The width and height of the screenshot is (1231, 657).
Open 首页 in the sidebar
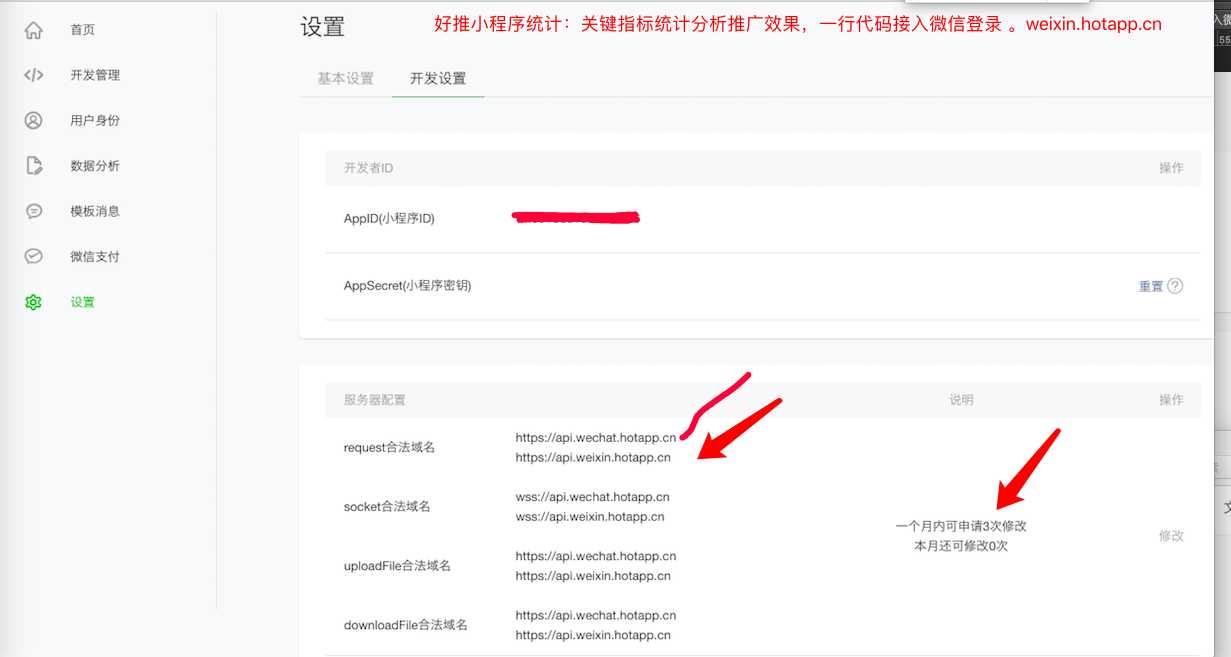(83, 30)
